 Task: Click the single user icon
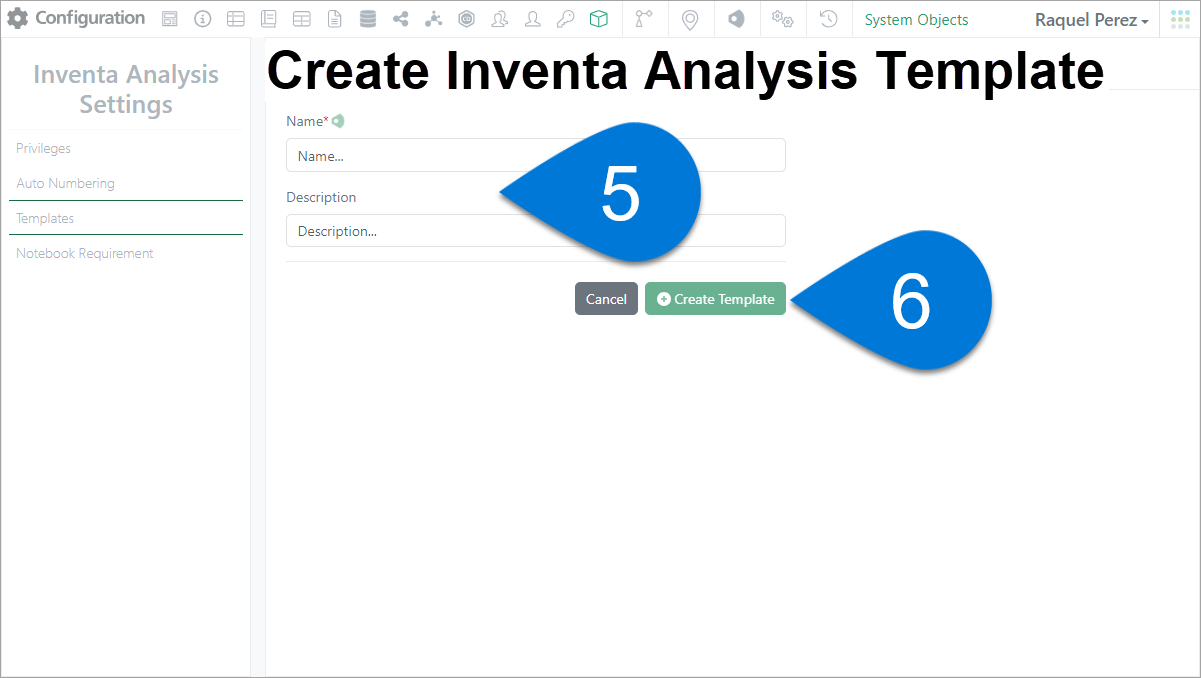pyautogui.click(x=532, y=19)
